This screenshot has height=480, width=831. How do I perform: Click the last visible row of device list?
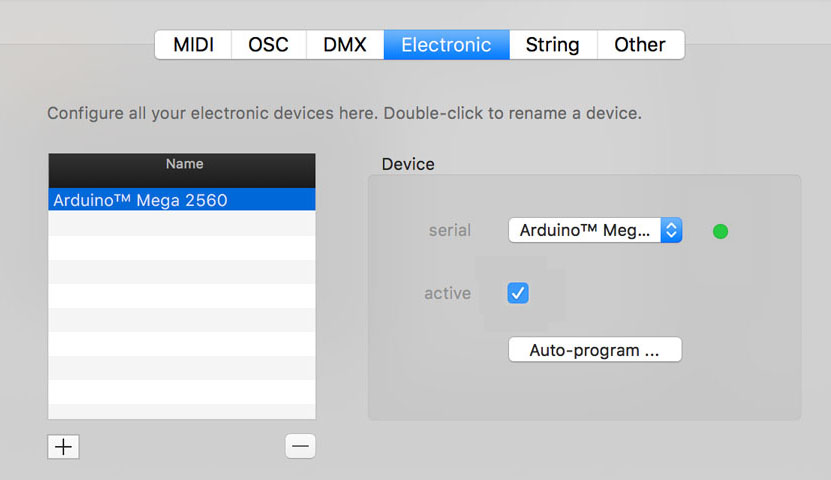[x=181, y=411]
